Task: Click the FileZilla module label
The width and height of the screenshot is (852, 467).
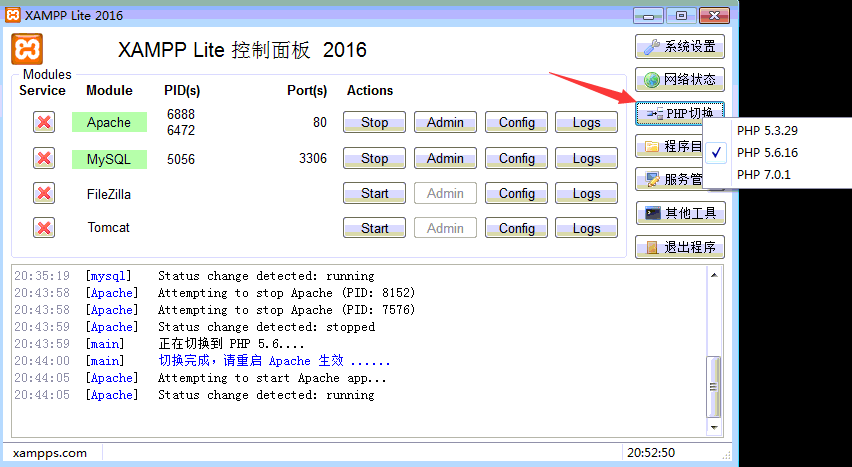Action: [109, 194]
